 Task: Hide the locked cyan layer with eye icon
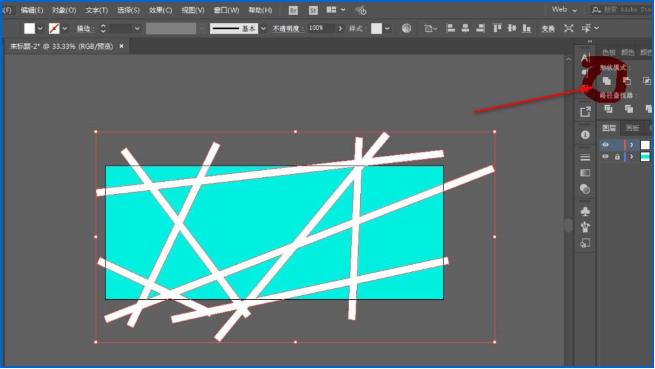pos(605,157)
